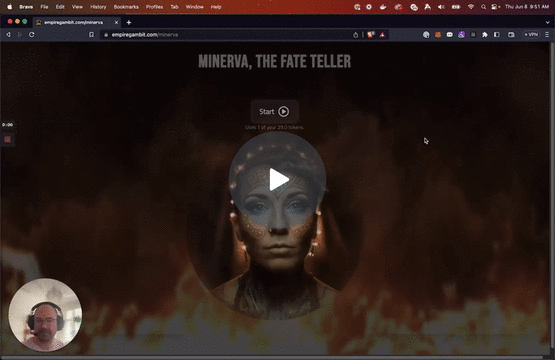The width and height of the screenshot is (555, 360).
Task: Go back with the browser back arrow
Action: pos(8,35)
